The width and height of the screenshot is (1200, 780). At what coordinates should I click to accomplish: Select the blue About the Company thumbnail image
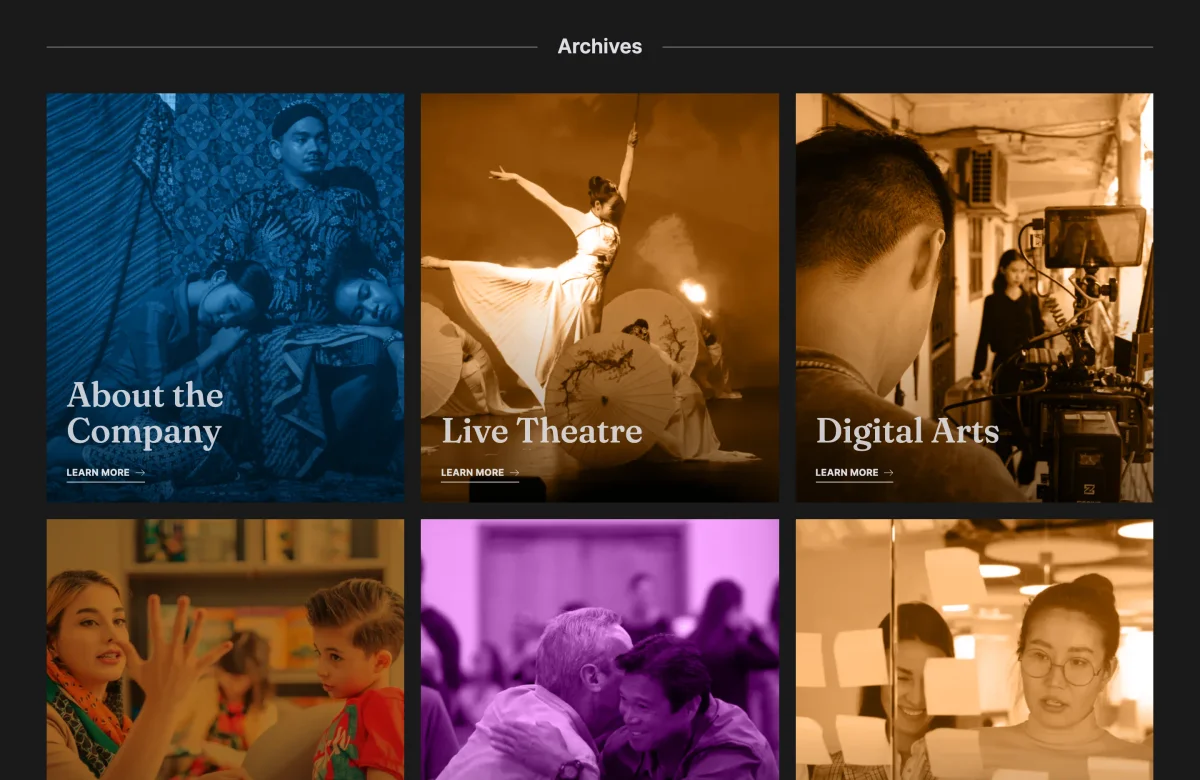point(226,298)
